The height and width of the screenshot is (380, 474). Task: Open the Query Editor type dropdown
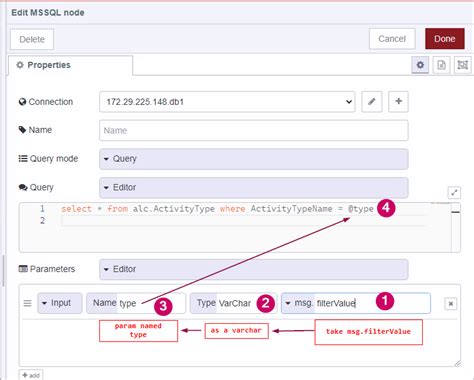[x=254, y=188]
